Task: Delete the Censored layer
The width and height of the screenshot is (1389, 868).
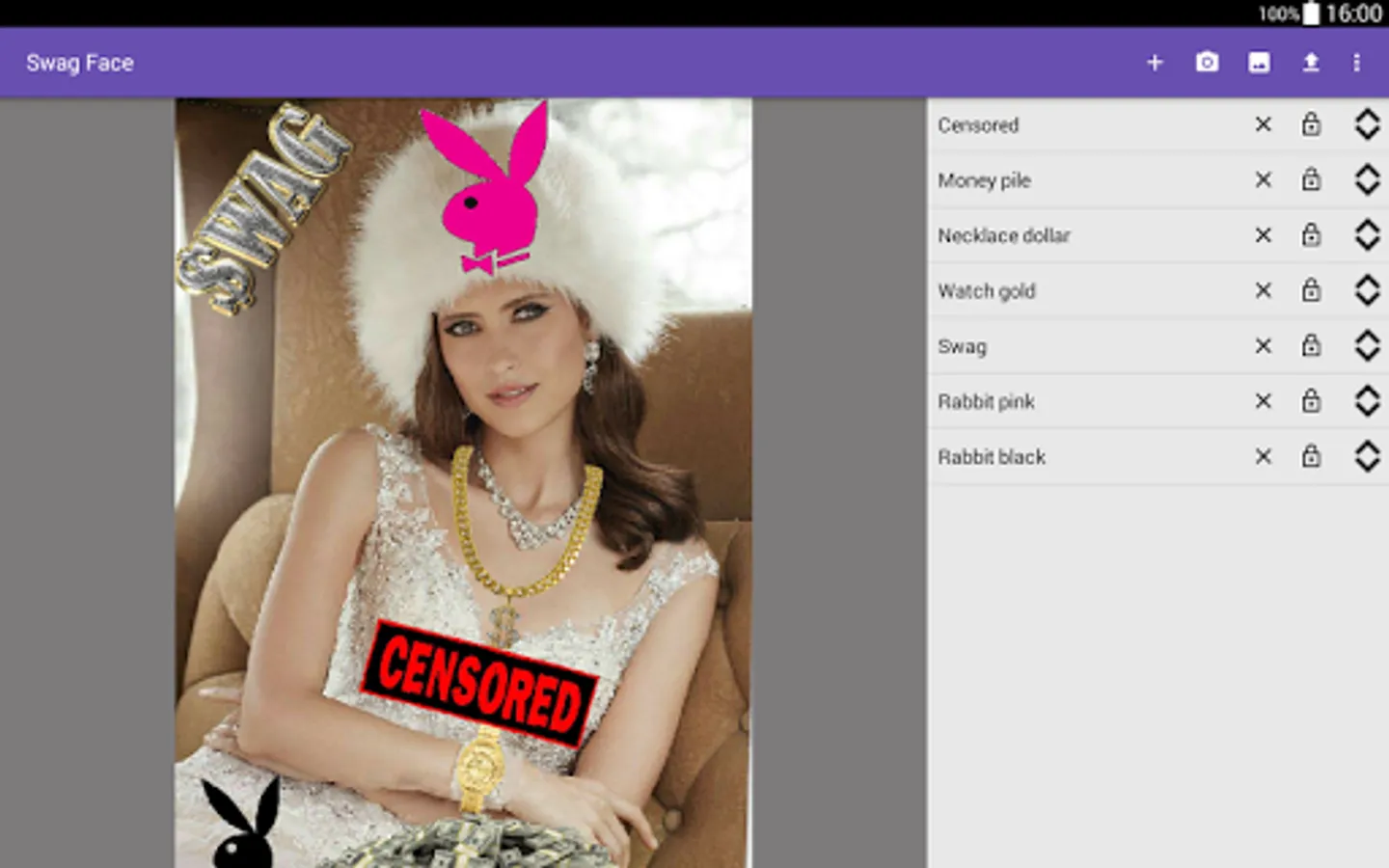Action: click(1263, 124)
